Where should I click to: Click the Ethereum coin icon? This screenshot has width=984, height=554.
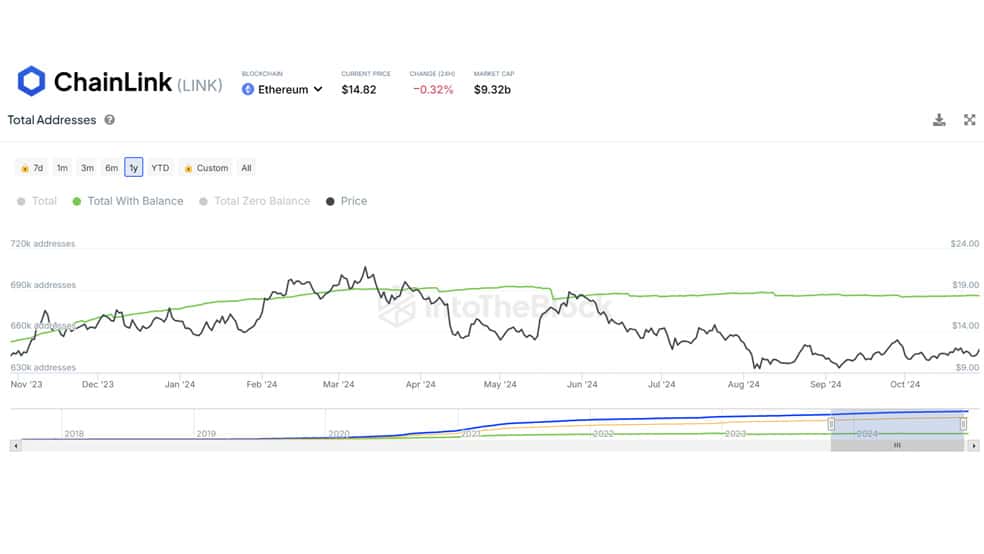tap(248, 90)
